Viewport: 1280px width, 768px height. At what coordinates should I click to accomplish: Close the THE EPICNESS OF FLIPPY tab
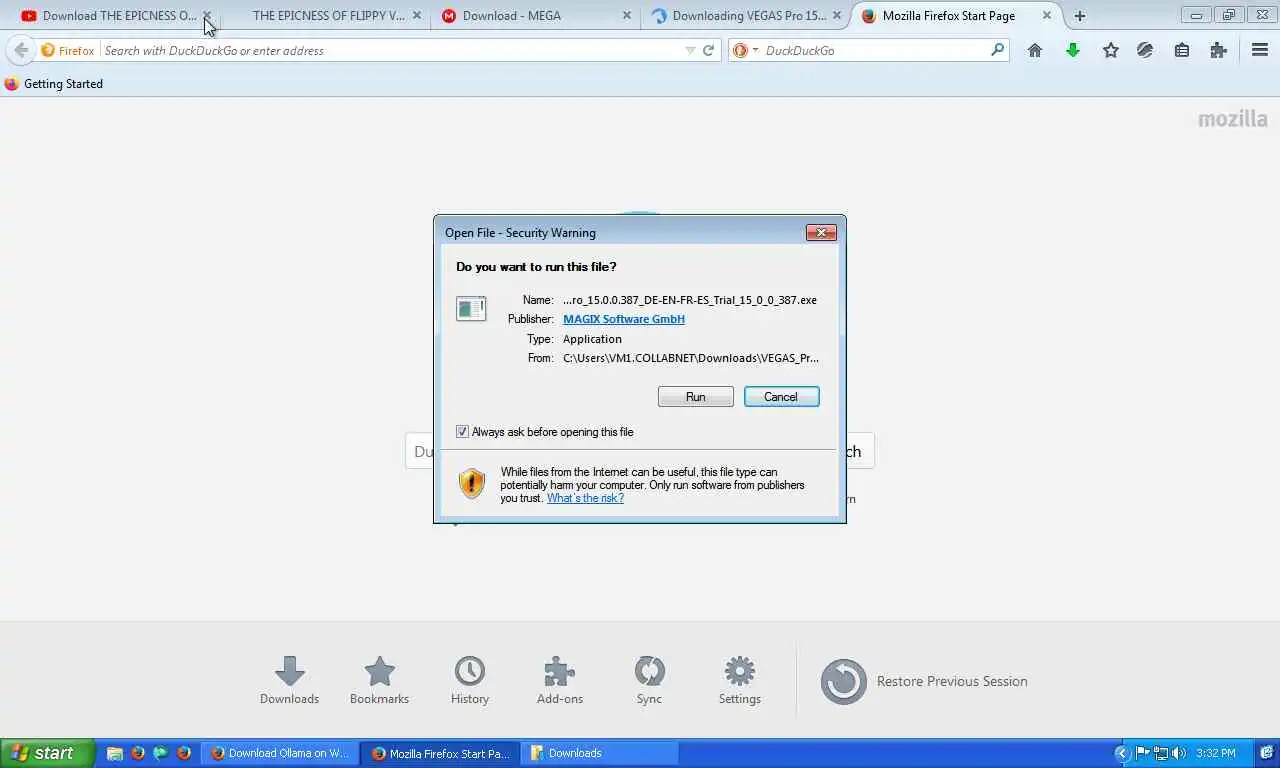417,16
